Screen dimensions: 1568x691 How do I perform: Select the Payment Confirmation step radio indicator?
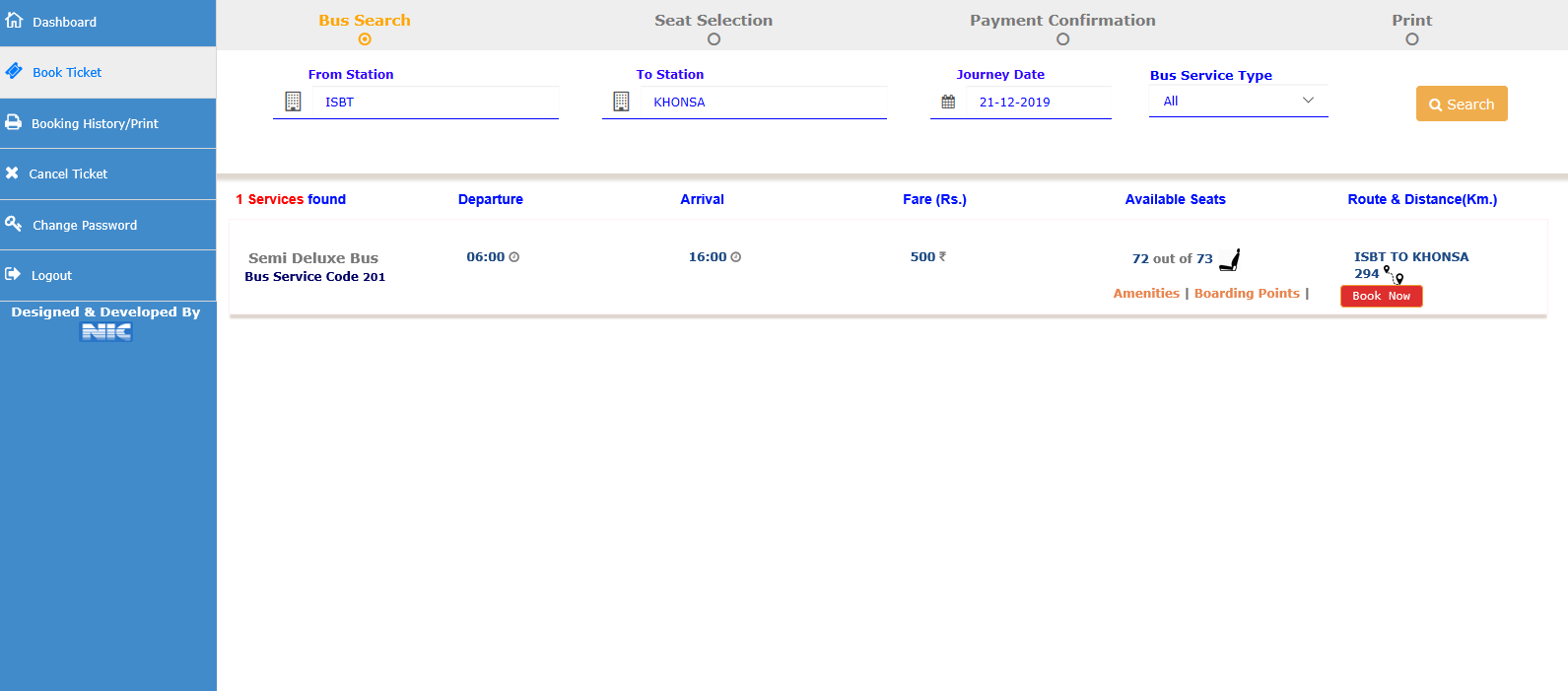point(1062,39)
